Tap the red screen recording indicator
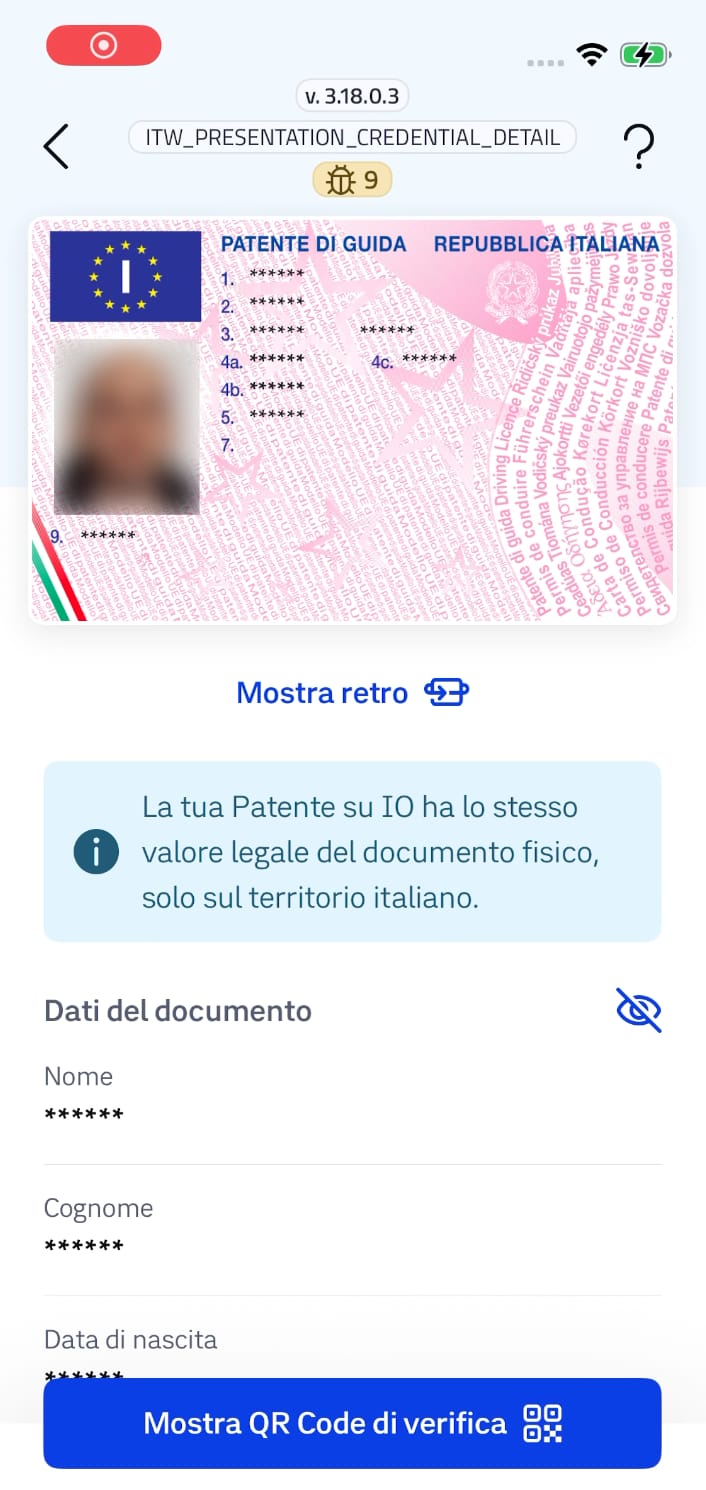 [104, 45]
